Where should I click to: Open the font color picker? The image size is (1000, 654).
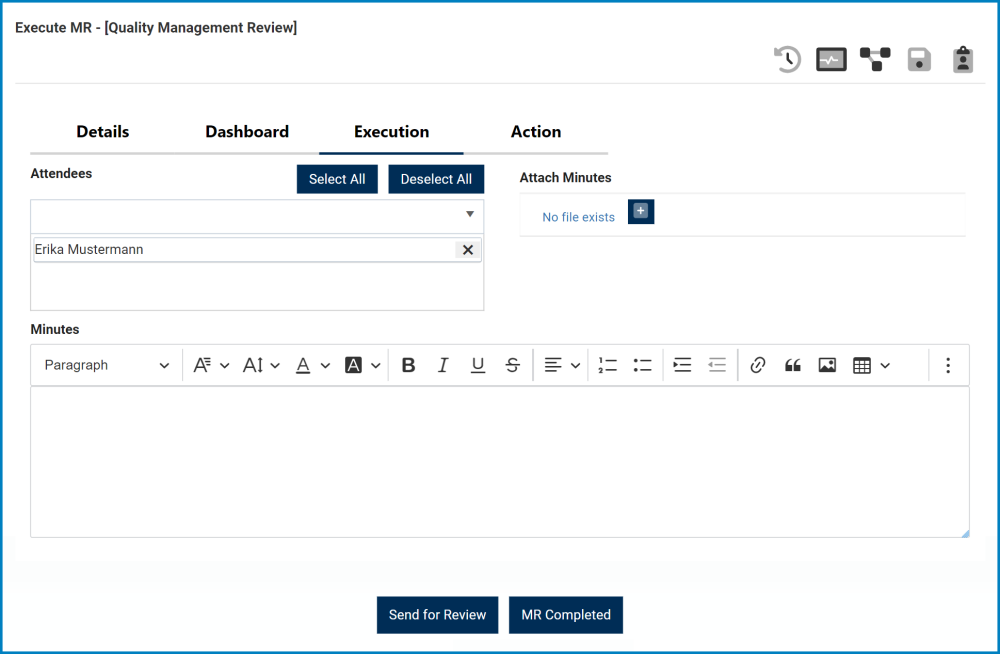coord(304,365)
